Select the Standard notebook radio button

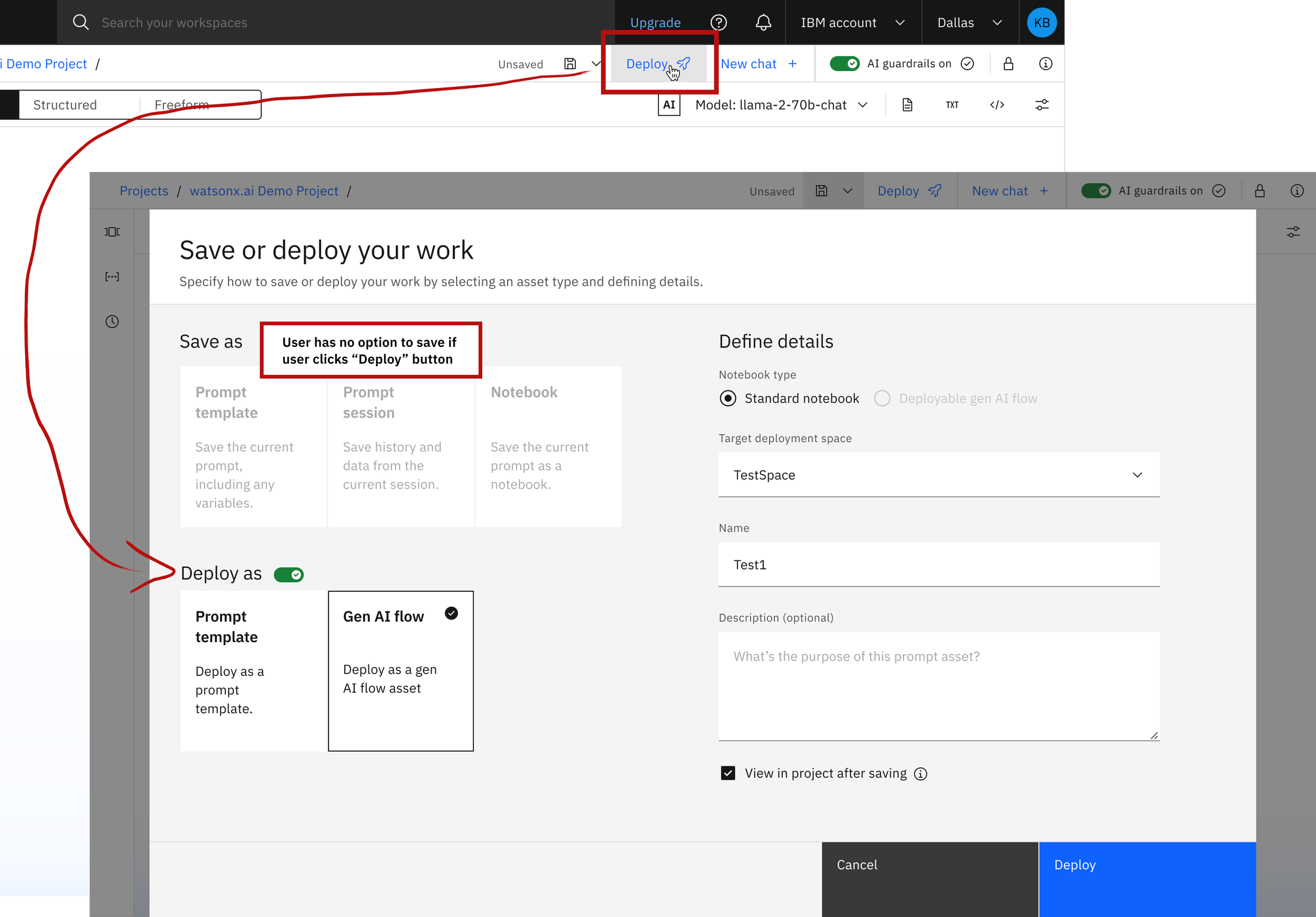tap(728, 398)
